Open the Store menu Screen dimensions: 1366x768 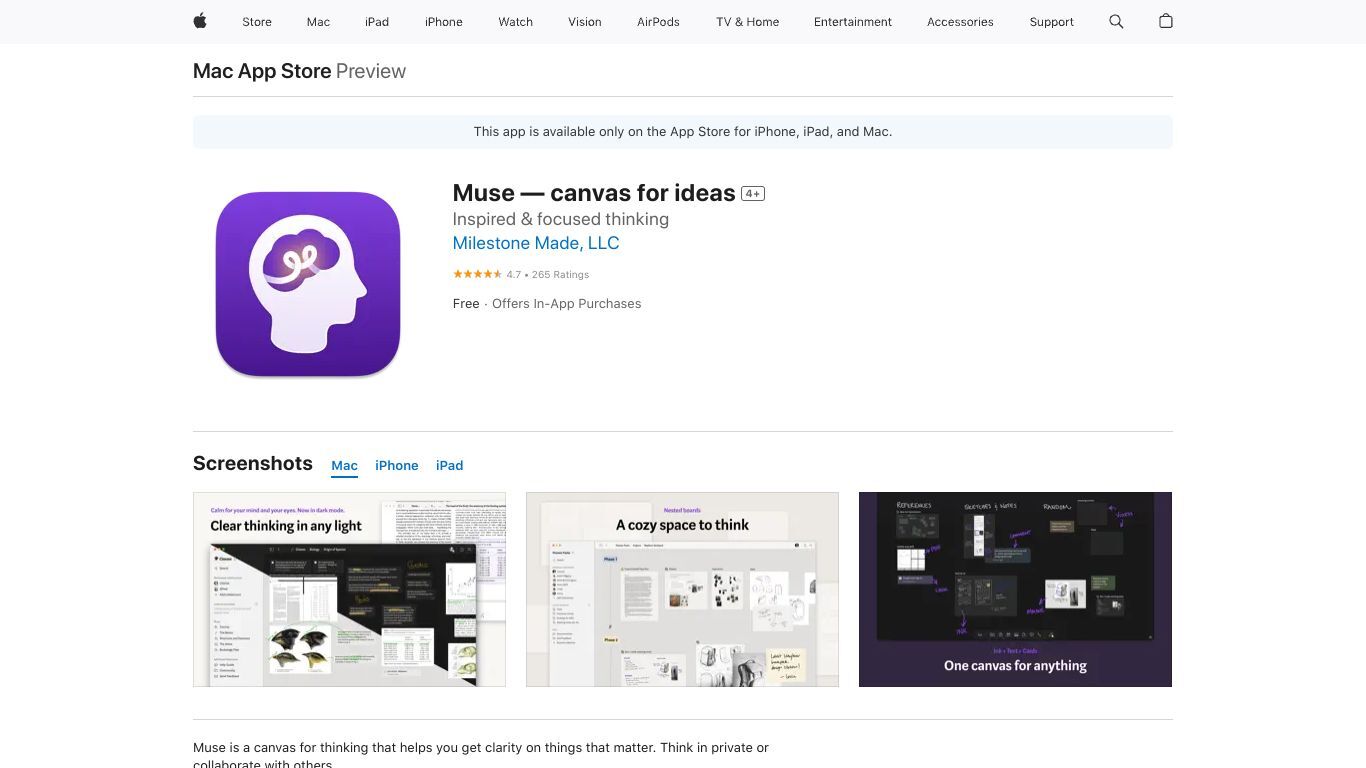point(257,22)
